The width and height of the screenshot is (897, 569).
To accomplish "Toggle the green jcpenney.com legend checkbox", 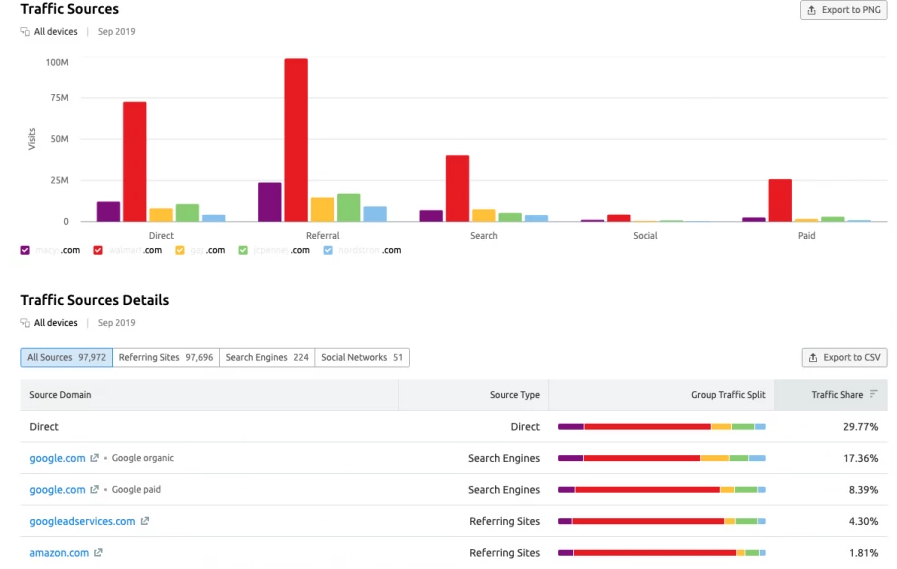I will pyautogui.click(x=243, y=250).
